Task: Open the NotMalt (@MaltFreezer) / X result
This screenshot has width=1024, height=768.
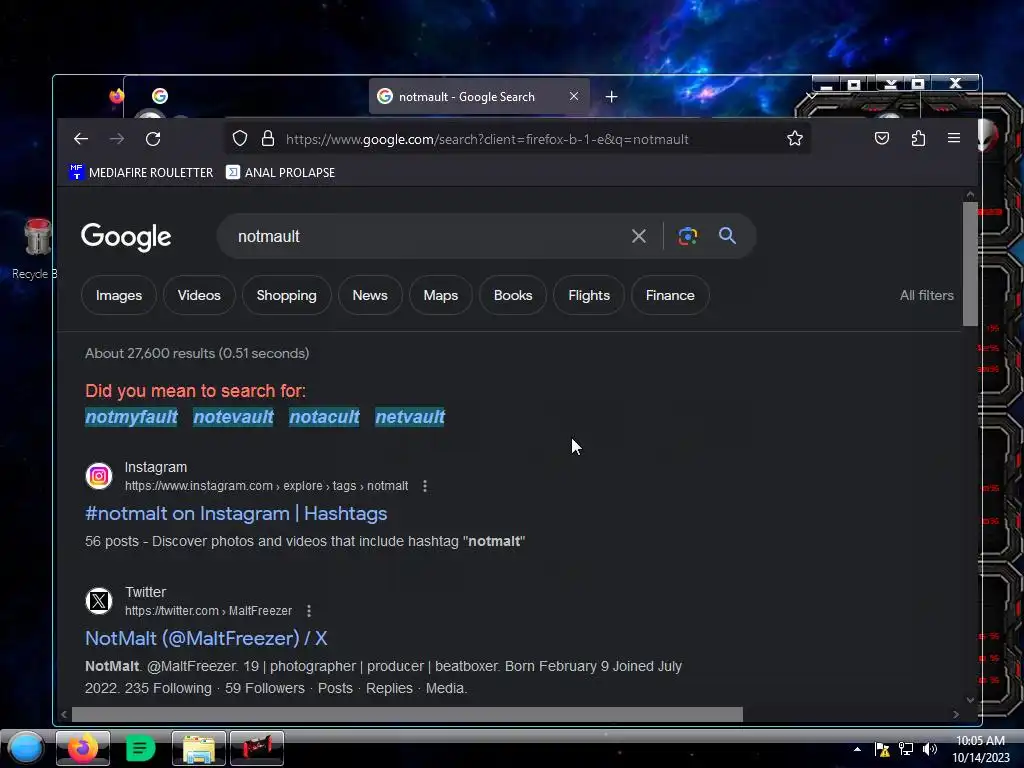Action: [206, 638]
